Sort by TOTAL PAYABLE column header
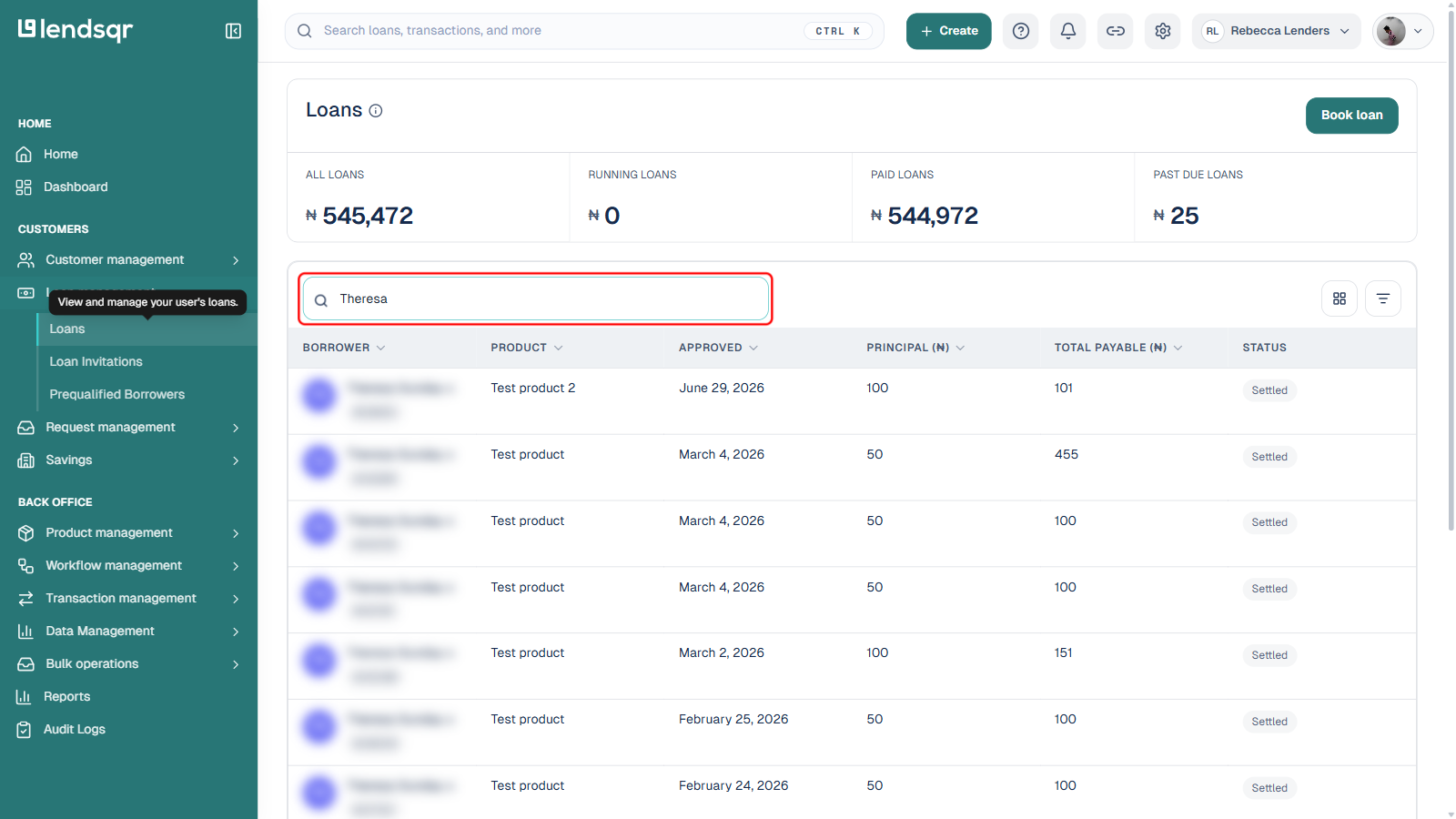Image resolution: width=1456 pixels, height=819 pixels. click(1118, 348)
